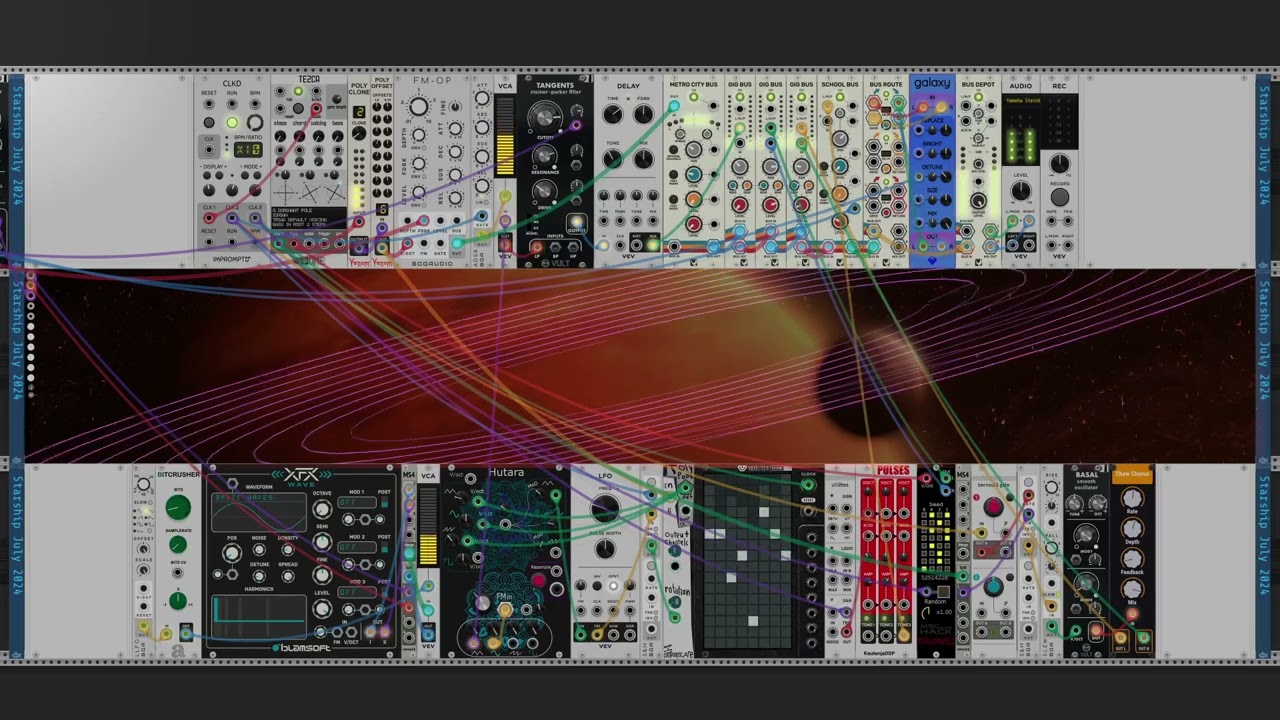Toggle the ON button of School Bus
This screenshot has width=1280, height=720.
[x=840, y=97]
